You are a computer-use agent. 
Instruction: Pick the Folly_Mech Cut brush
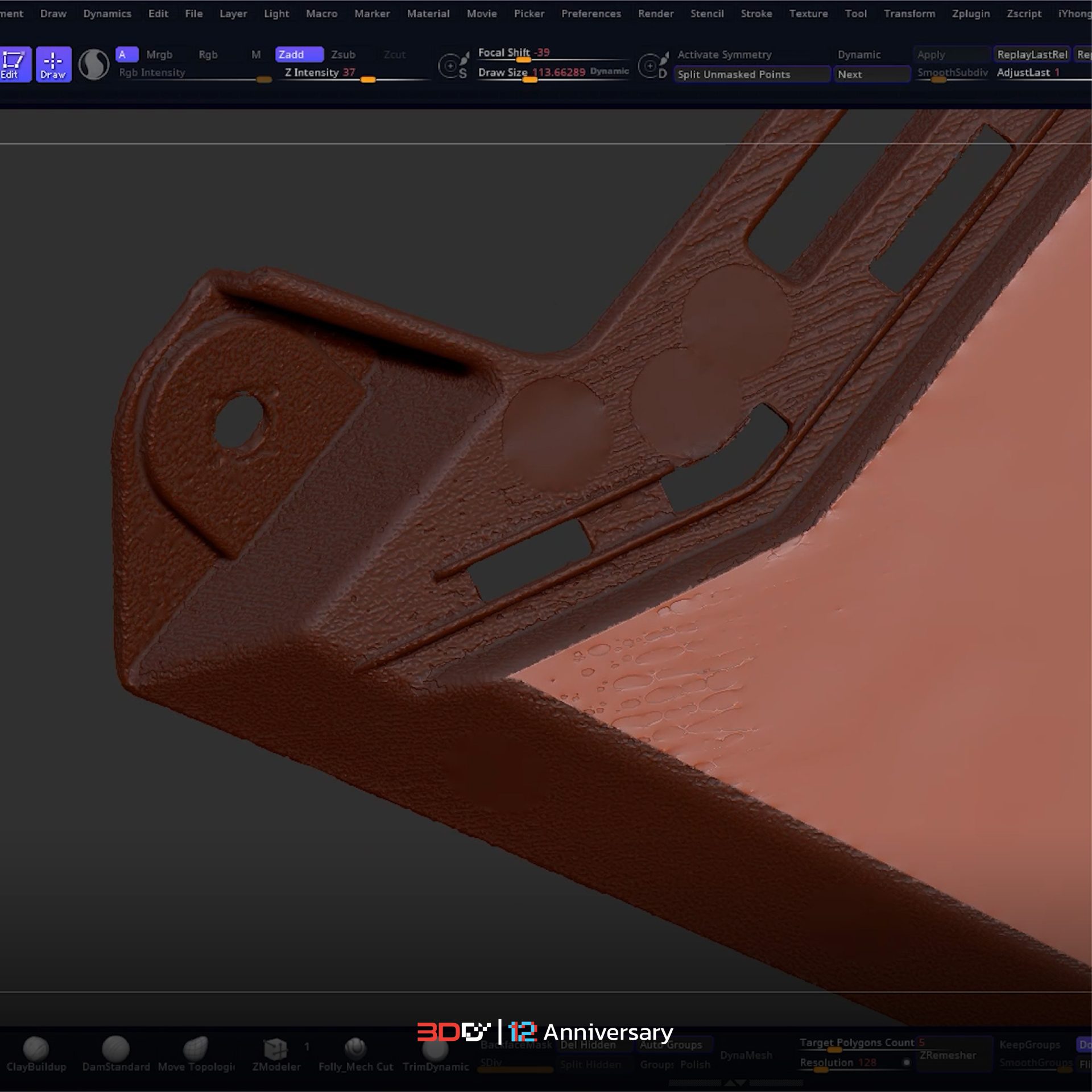pos(355,1049)
